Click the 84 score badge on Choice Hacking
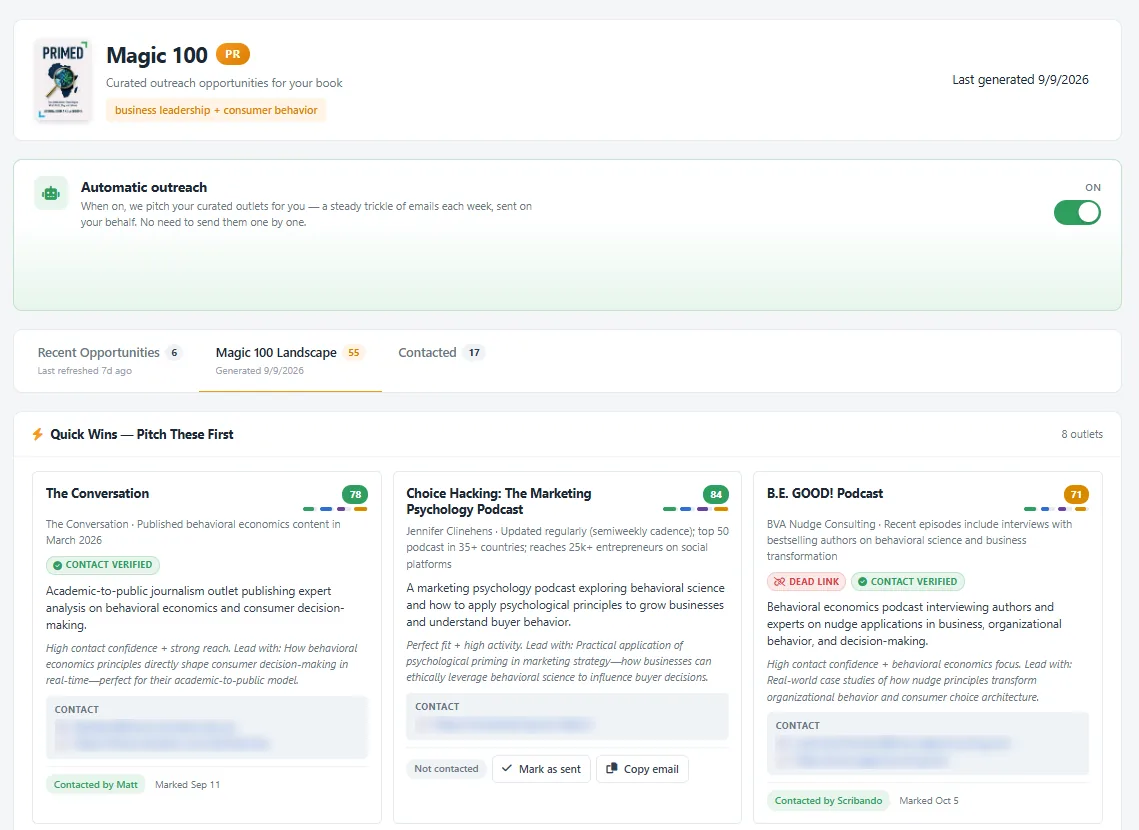Image resolution: width=1139 pixels, height=830 pixels. pyautogui.click(x=716, y=495)
